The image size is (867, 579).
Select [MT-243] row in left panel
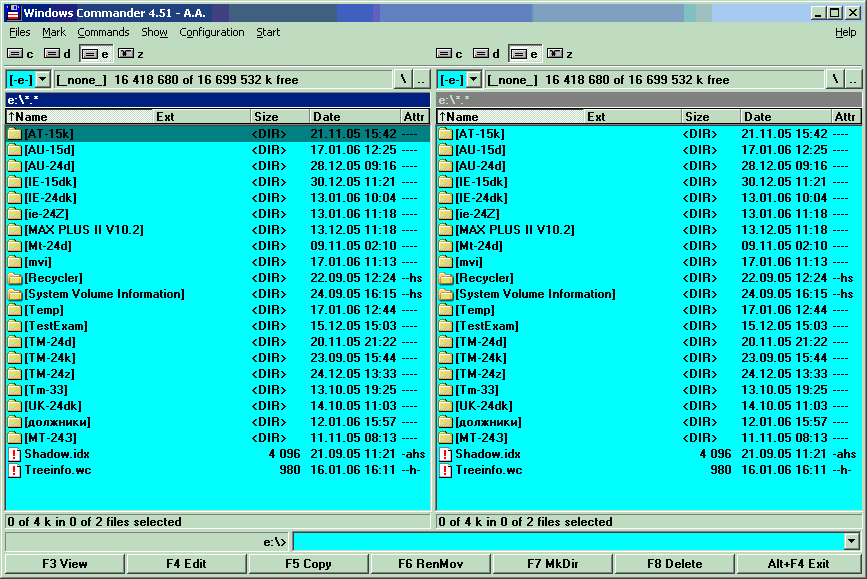218,439
